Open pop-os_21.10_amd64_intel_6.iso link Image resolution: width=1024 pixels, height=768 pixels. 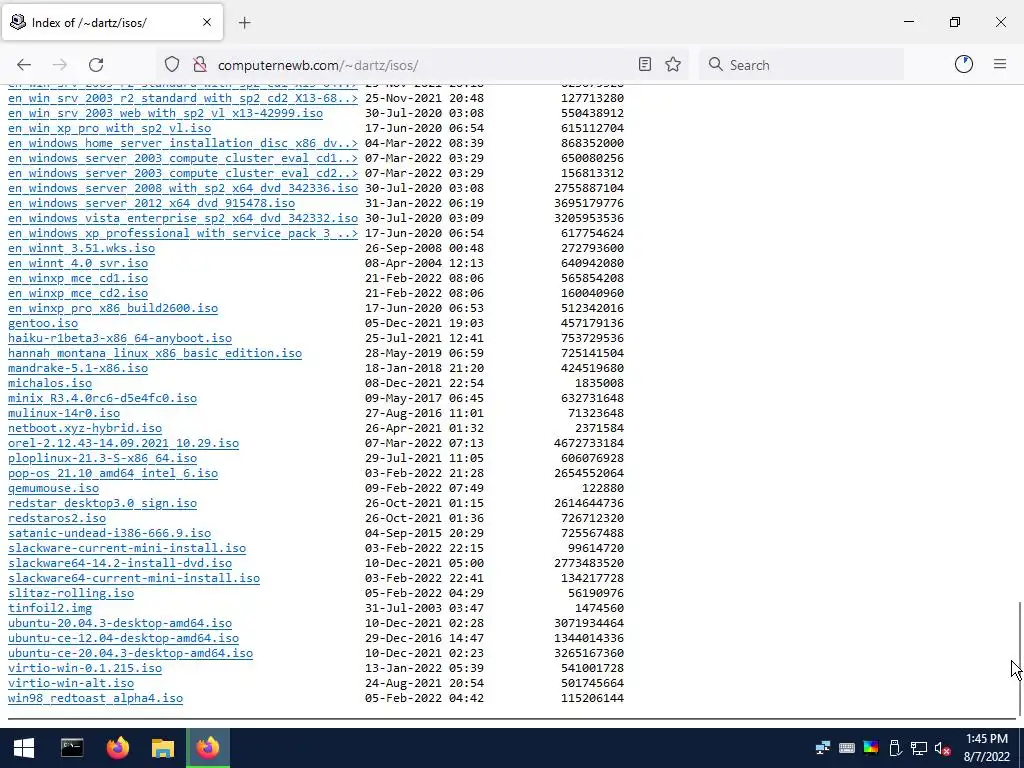pos(113,473)
